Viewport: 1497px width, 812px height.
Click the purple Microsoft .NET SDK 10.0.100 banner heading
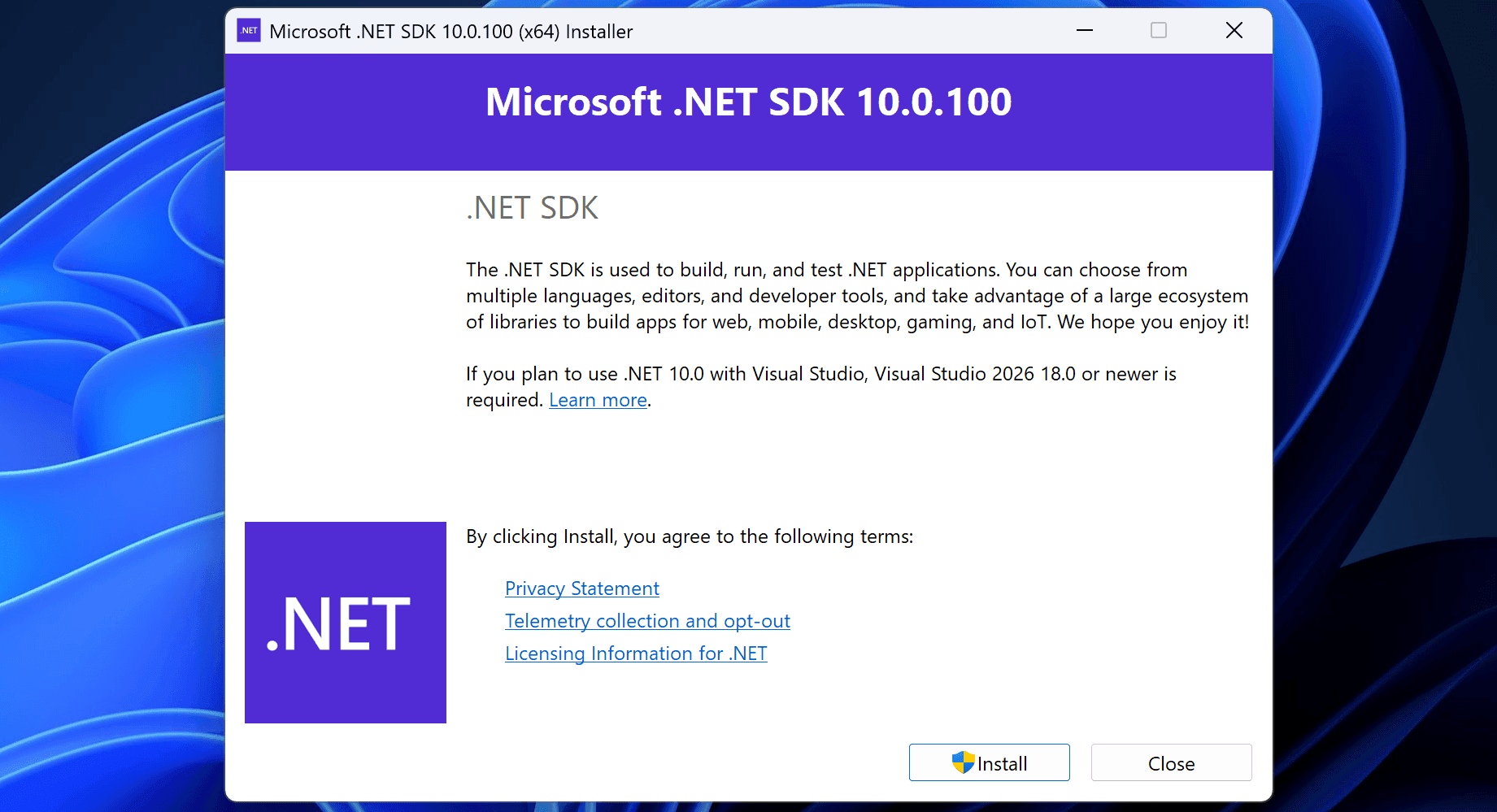click(x=748, y=102)
